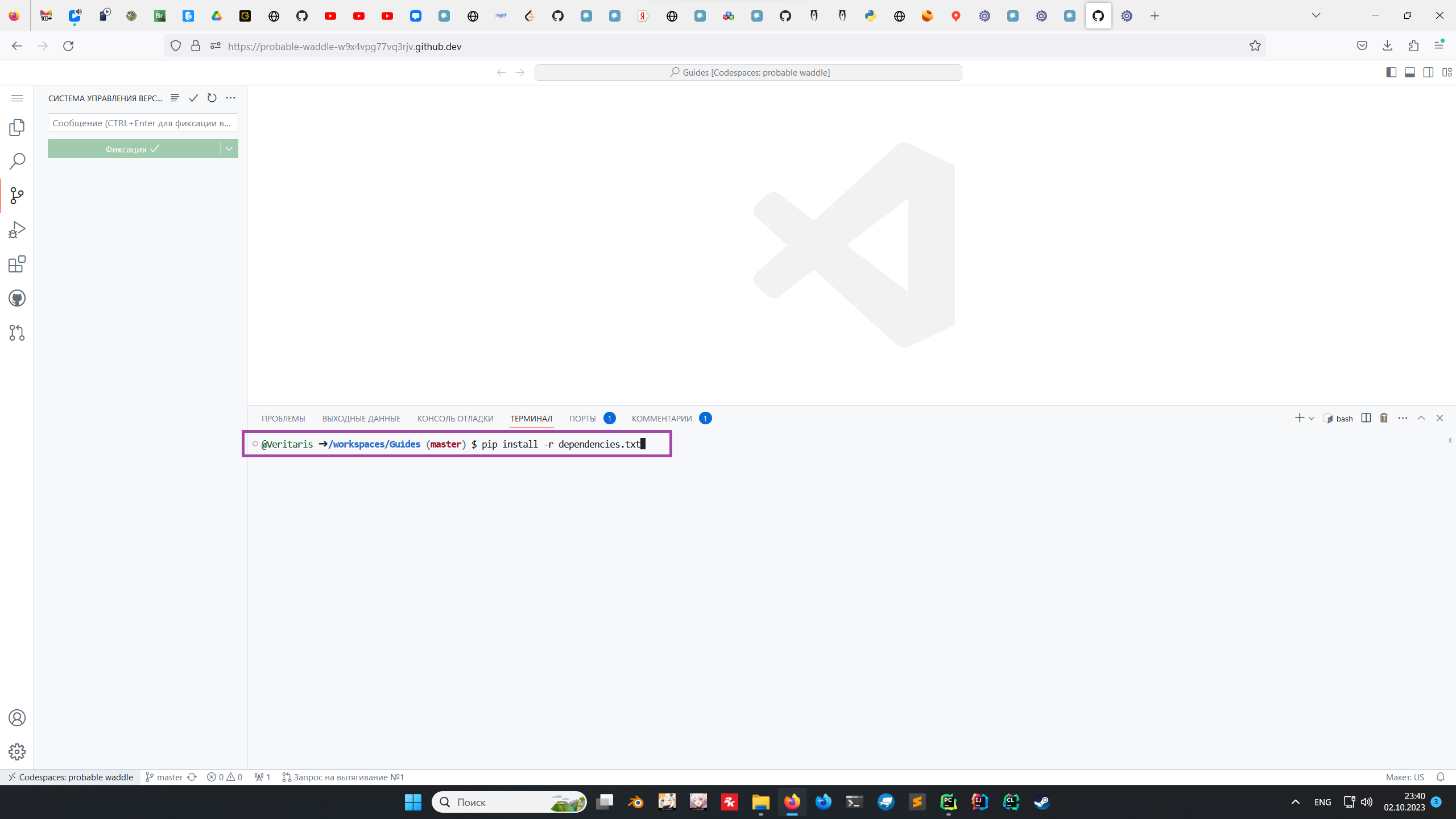Focus the commit message input field
Image resolution: width=1456 pixels, height=819 pixels.
[142, 123]
